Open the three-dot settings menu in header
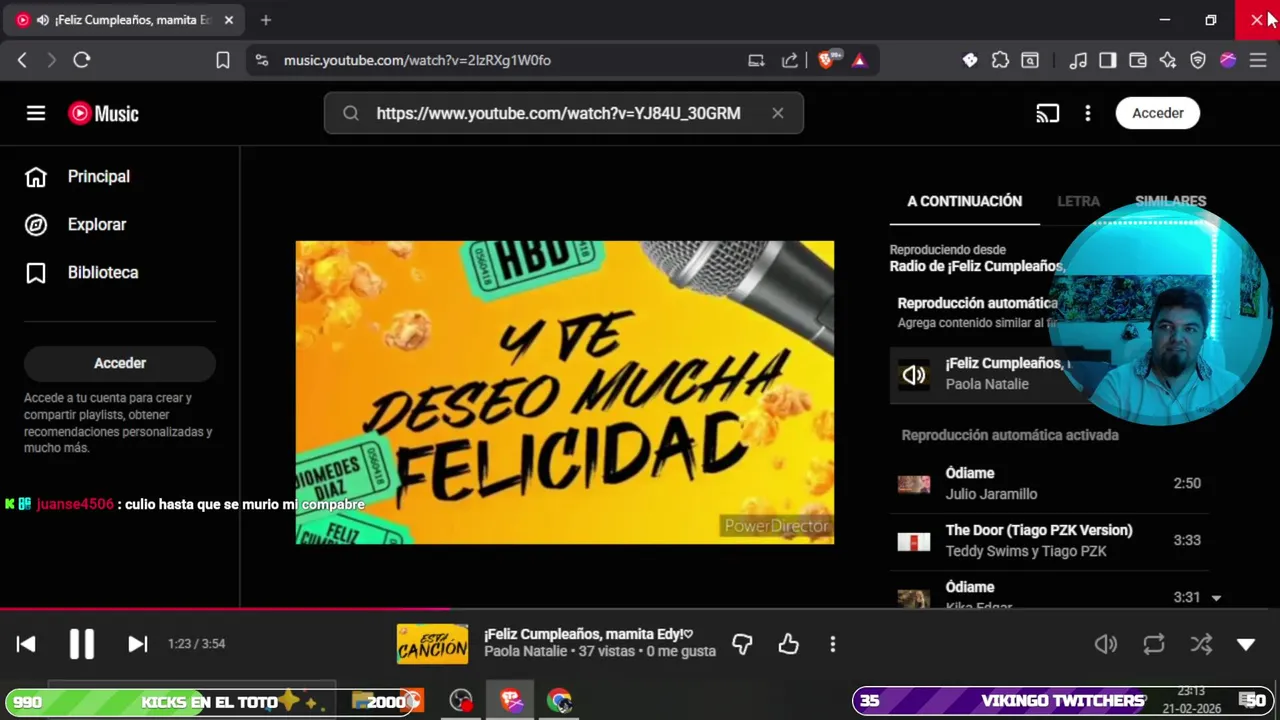The image size is (1280, 720). point(1088,113)
